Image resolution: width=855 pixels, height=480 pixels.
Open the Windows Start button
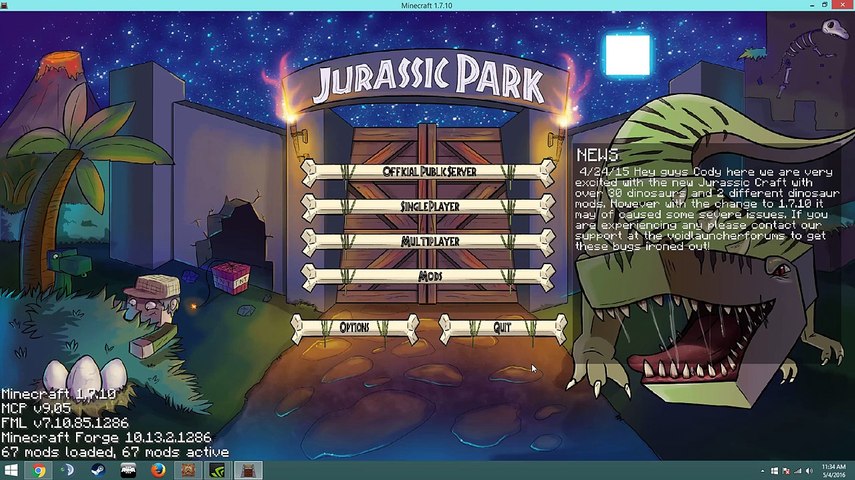(x=11, y=470)
